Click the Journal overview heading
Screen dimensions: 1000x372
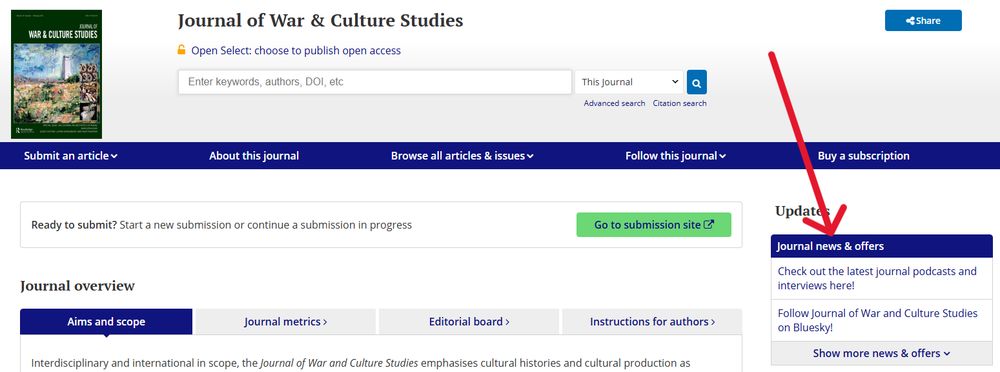point(77,286)
